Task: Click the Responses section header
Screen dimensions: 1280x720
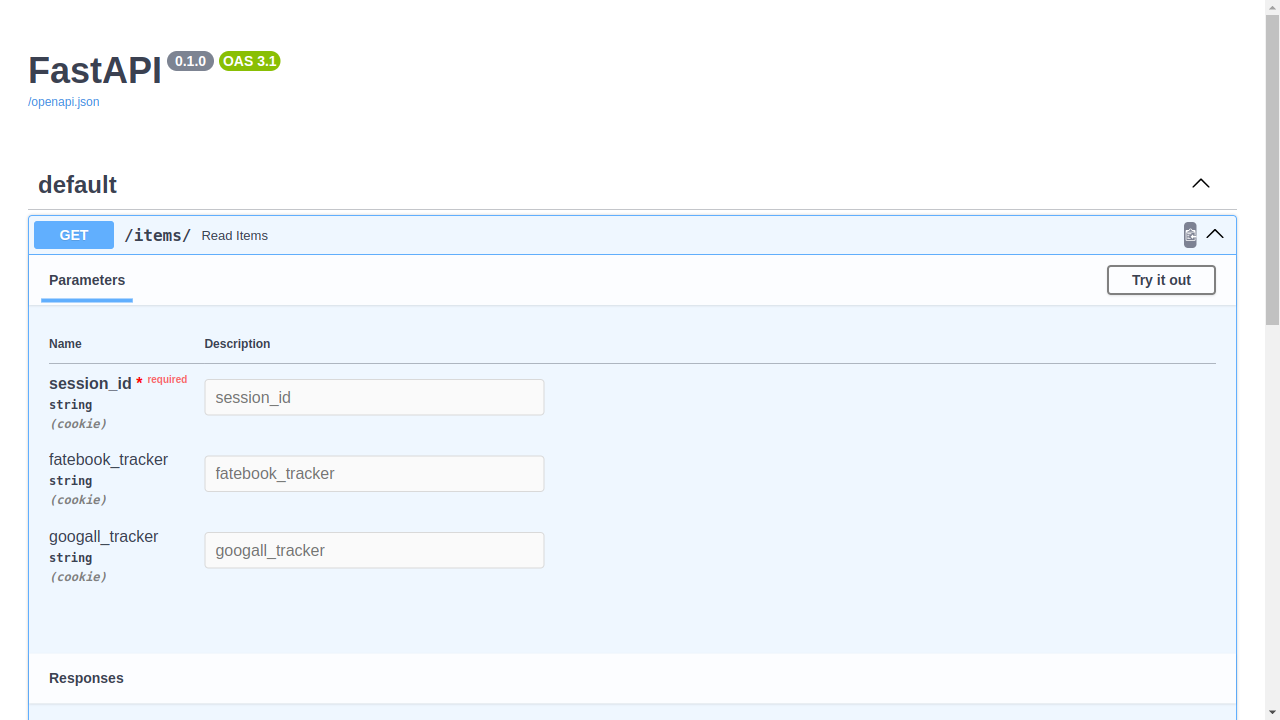Action: coord(86,678)
